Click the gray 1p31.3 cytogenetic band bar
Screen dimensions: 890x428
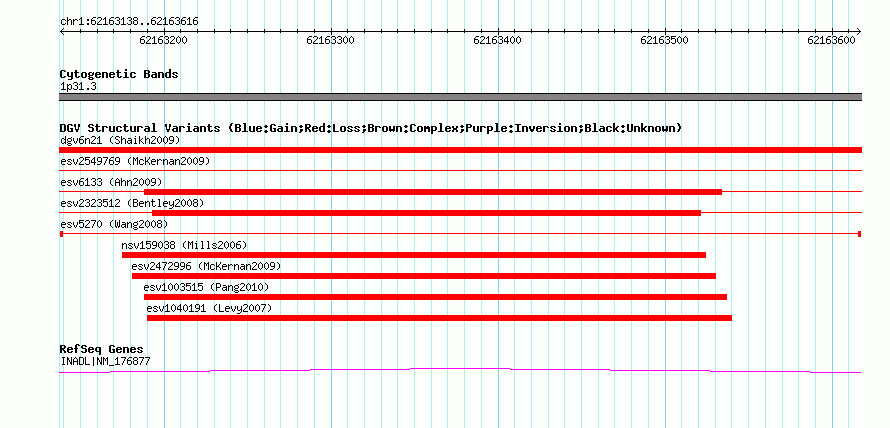(x=460, y=97)
